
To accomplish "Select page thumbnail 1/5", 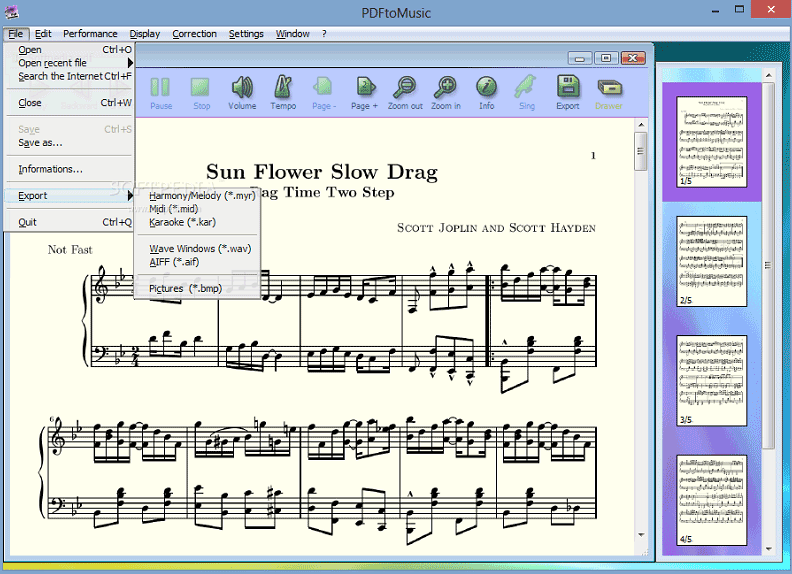I will pos(711,142).
